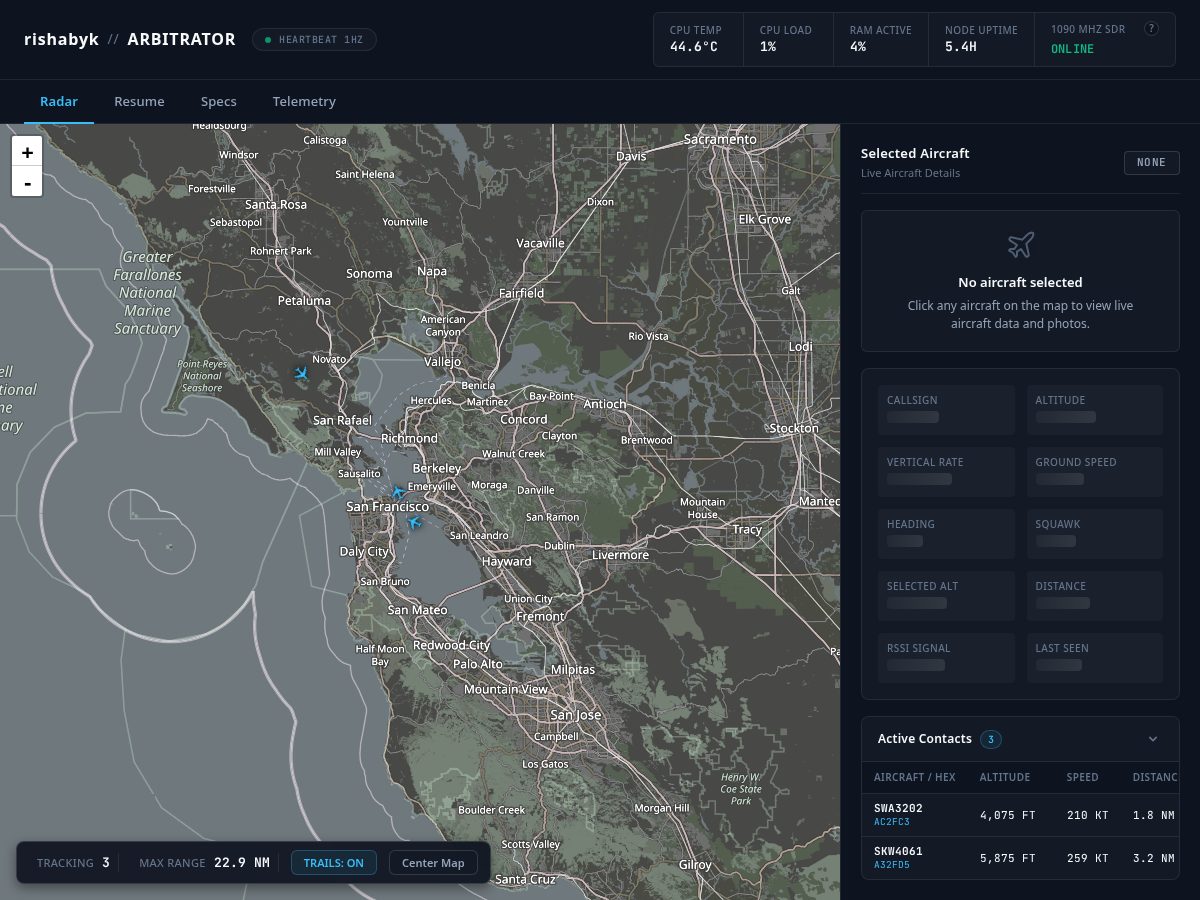The height and width of the screenshot is (900, 1200).
Task: Click the CPU Load 1% stat
Action: [788, 39]
